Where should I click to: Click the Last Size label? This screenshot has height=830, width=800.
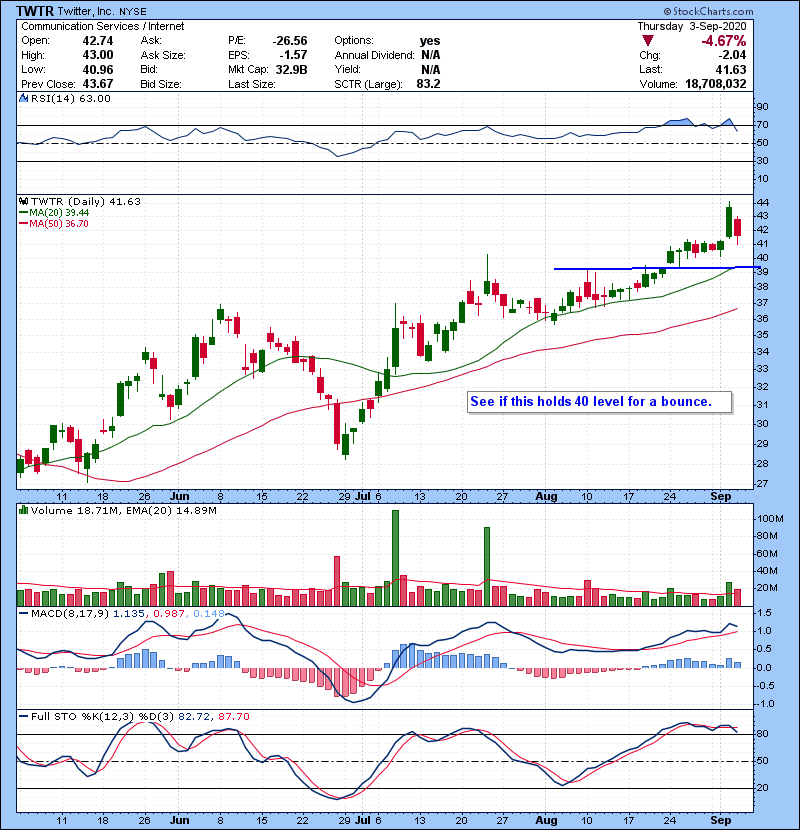(x=251, y=84)
